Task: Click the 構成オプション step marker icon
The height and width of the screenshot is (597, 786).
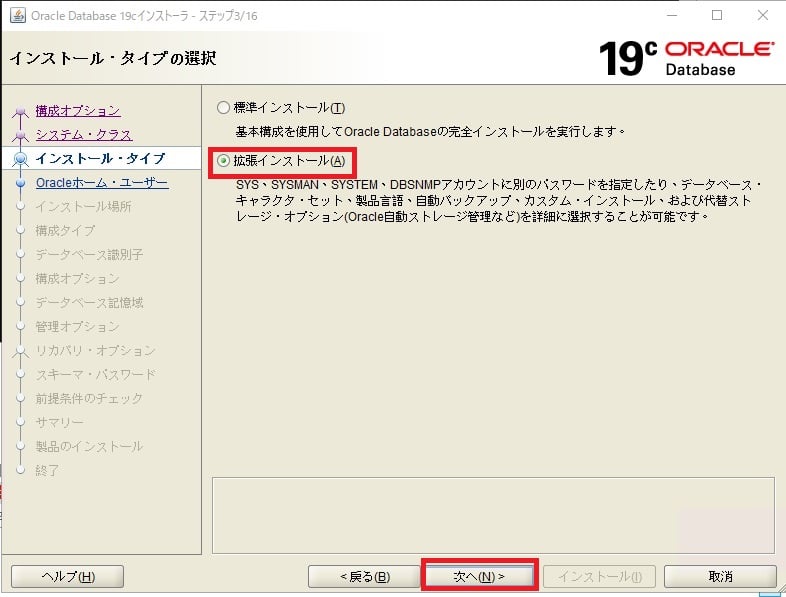Action: [20, 112]
